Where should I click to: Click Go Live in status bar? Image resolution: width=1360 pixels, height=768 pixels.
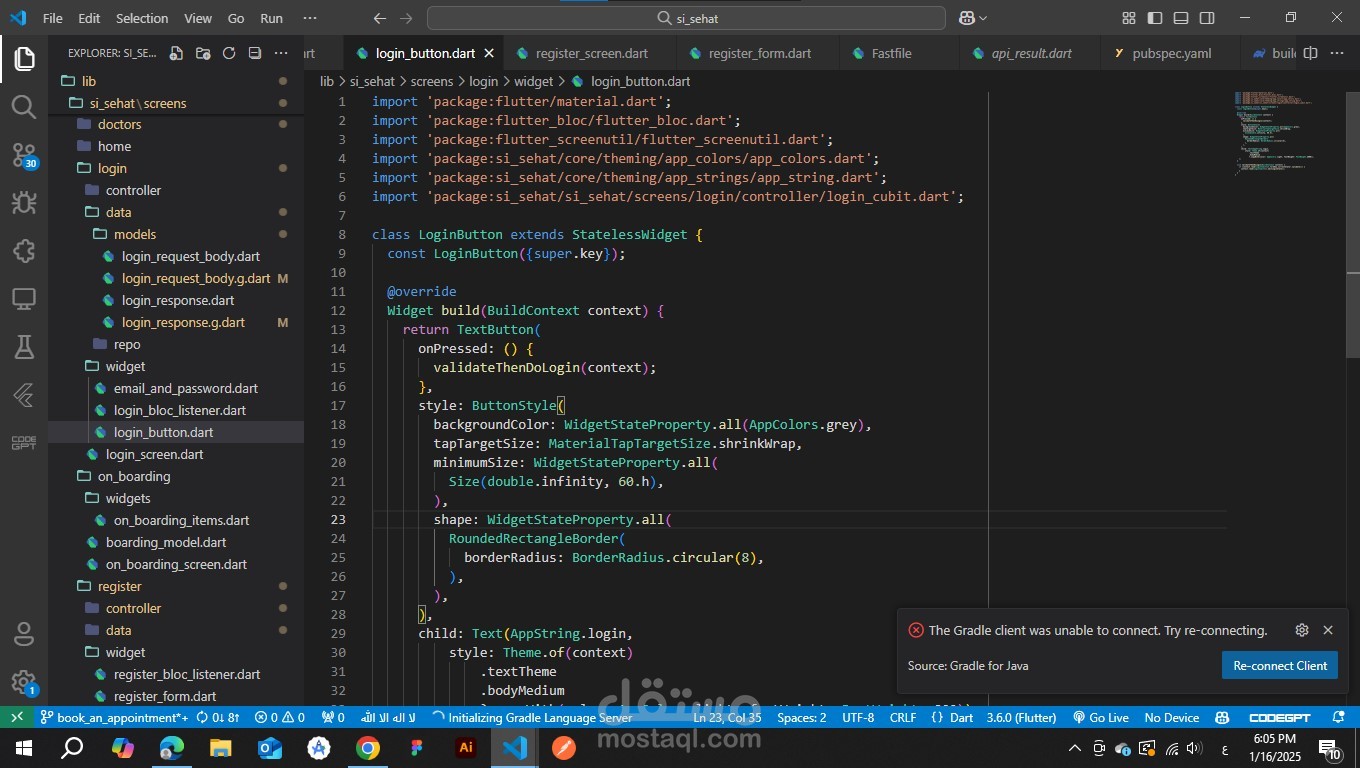(x=1100, y=717)
